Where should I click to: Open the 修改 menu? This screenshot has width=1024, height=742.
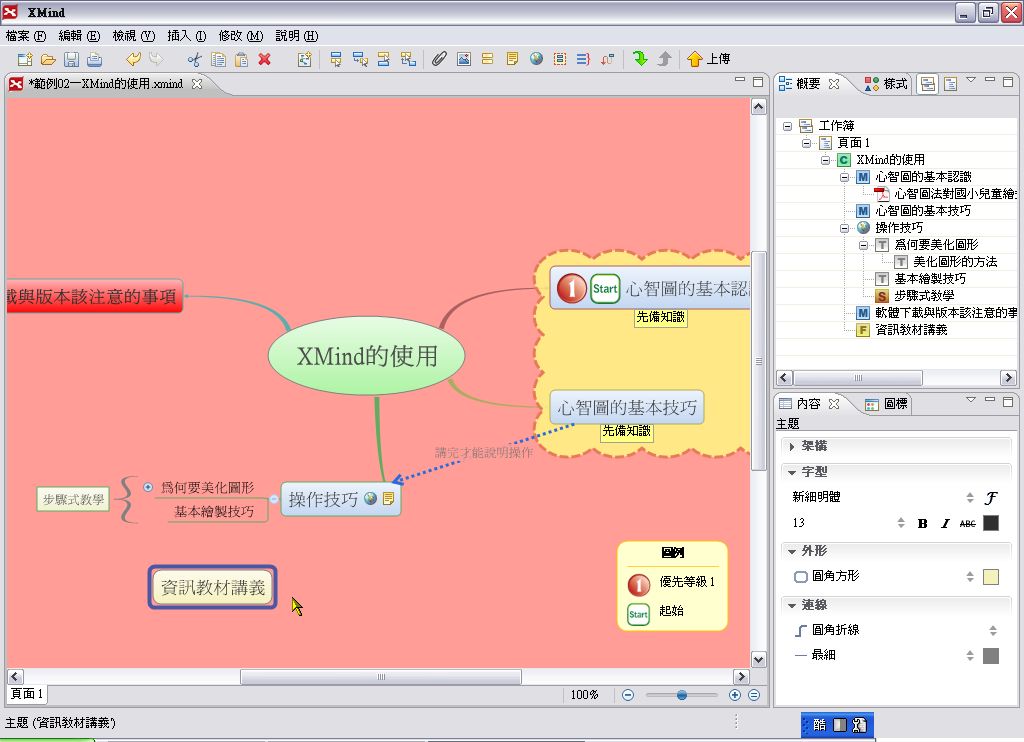[240, 36]
